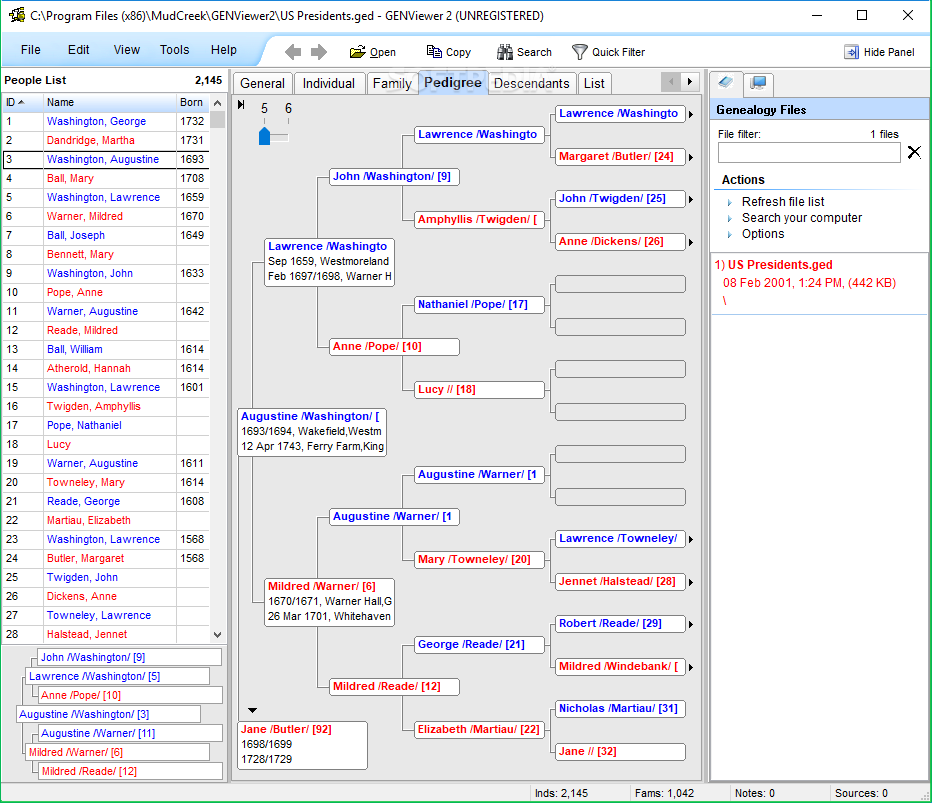
Task: Clear the file filter with X icon
Action: 914,153
